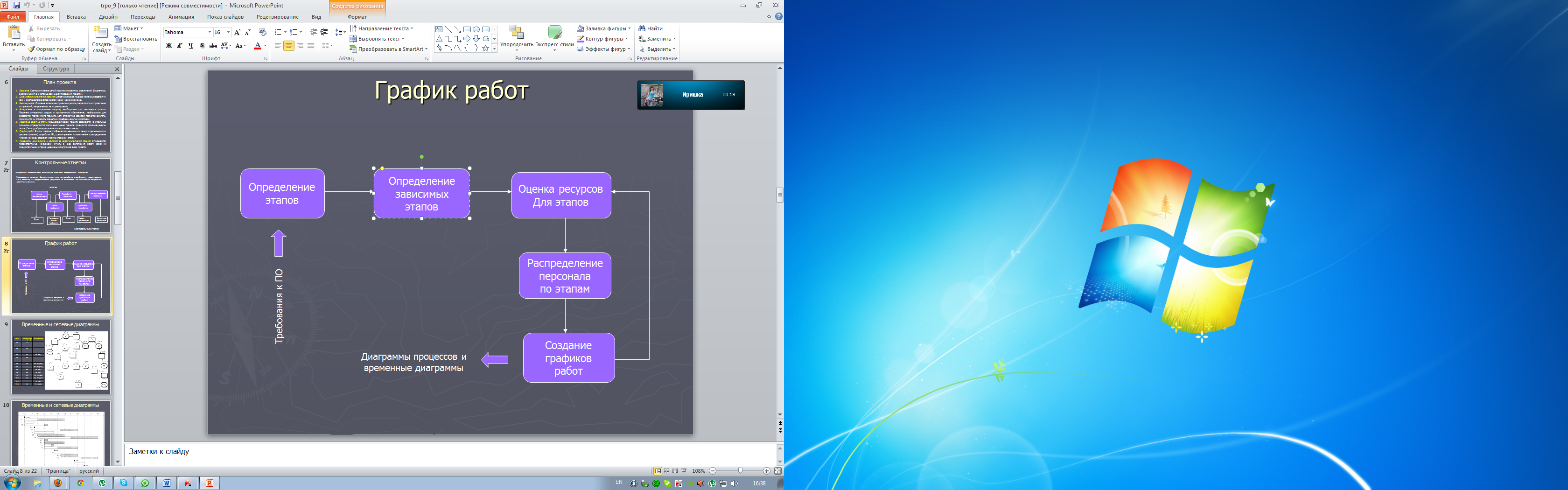Viewport: 1568px width, 490px height.
Task: Click Convert to SmartArt button
Action: (388, 49)
